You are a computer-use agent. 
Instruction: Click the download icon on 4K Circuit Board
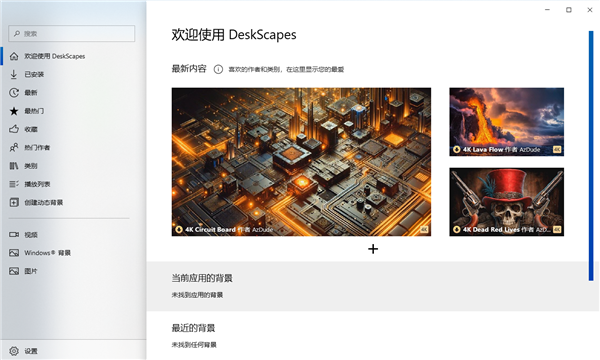pyautogui.click(x=179, y=230)
